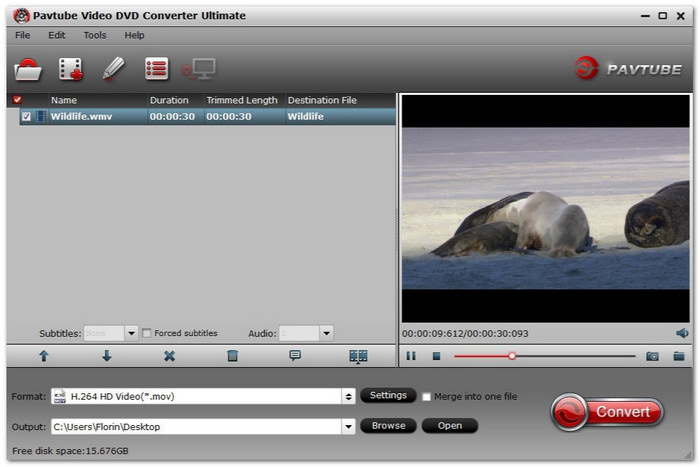Screen dimensions: 700x467
Task: Open the Edit menu
Action: (57, 35)
